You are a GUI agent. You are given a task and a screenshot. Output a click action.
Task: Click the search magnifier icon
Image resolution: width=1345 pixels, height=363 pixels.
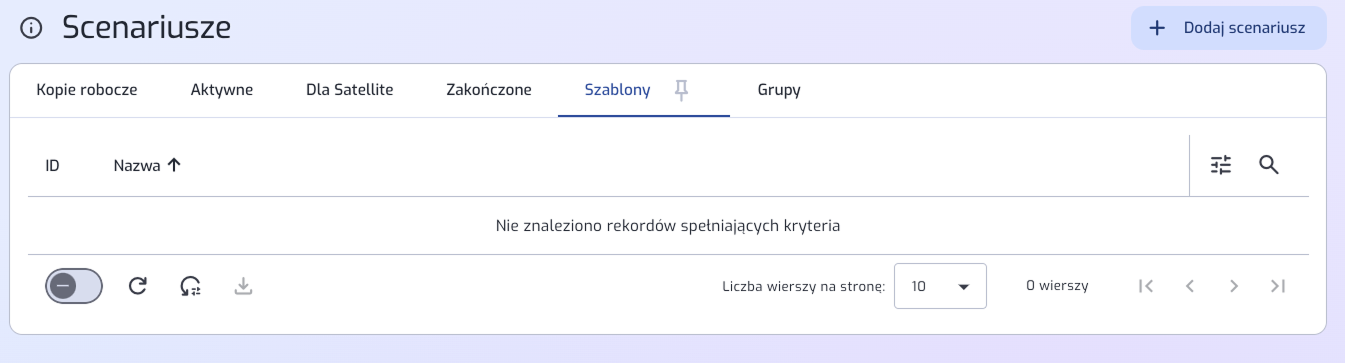1269,165
